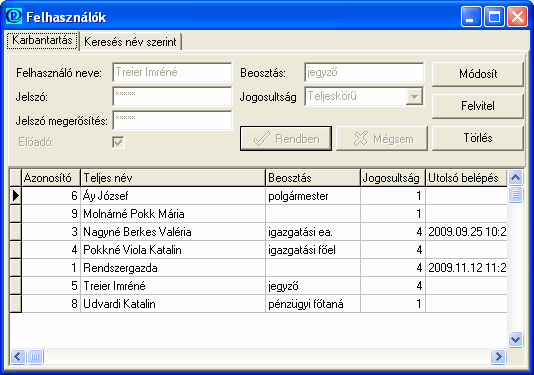
Task: Click the 2009.09.25 last login cell
Action: (x=466, y=232)
